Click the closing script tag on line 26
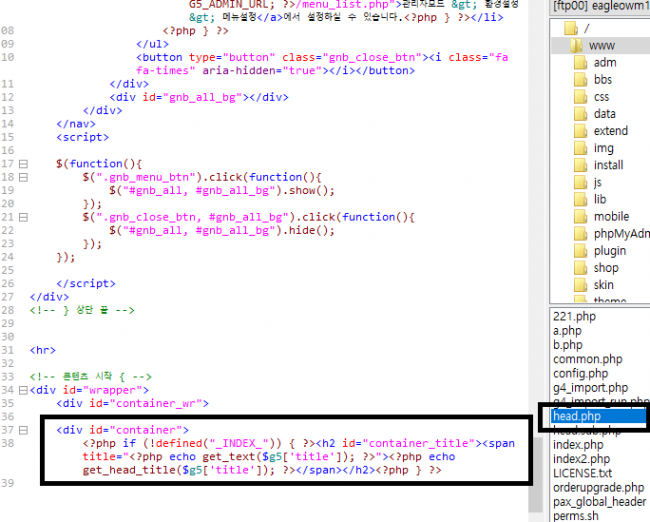This screenshot has width=650, height=522. coord(86,284)
